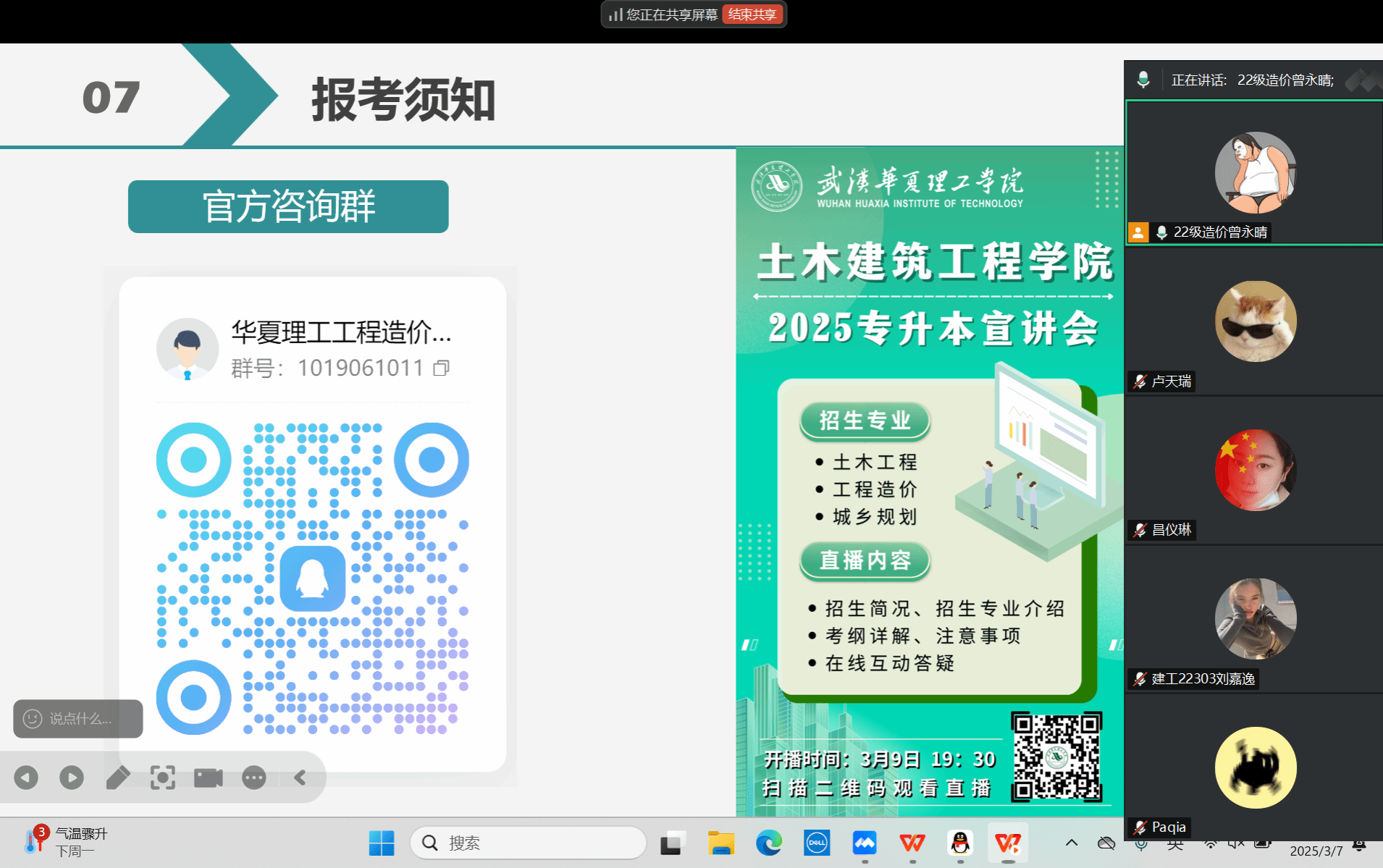Image resolution: width=1383 pixels, height=868 pixels.
Task: Click the speaking microphone icon in meeting panel
Action: 1143,80
